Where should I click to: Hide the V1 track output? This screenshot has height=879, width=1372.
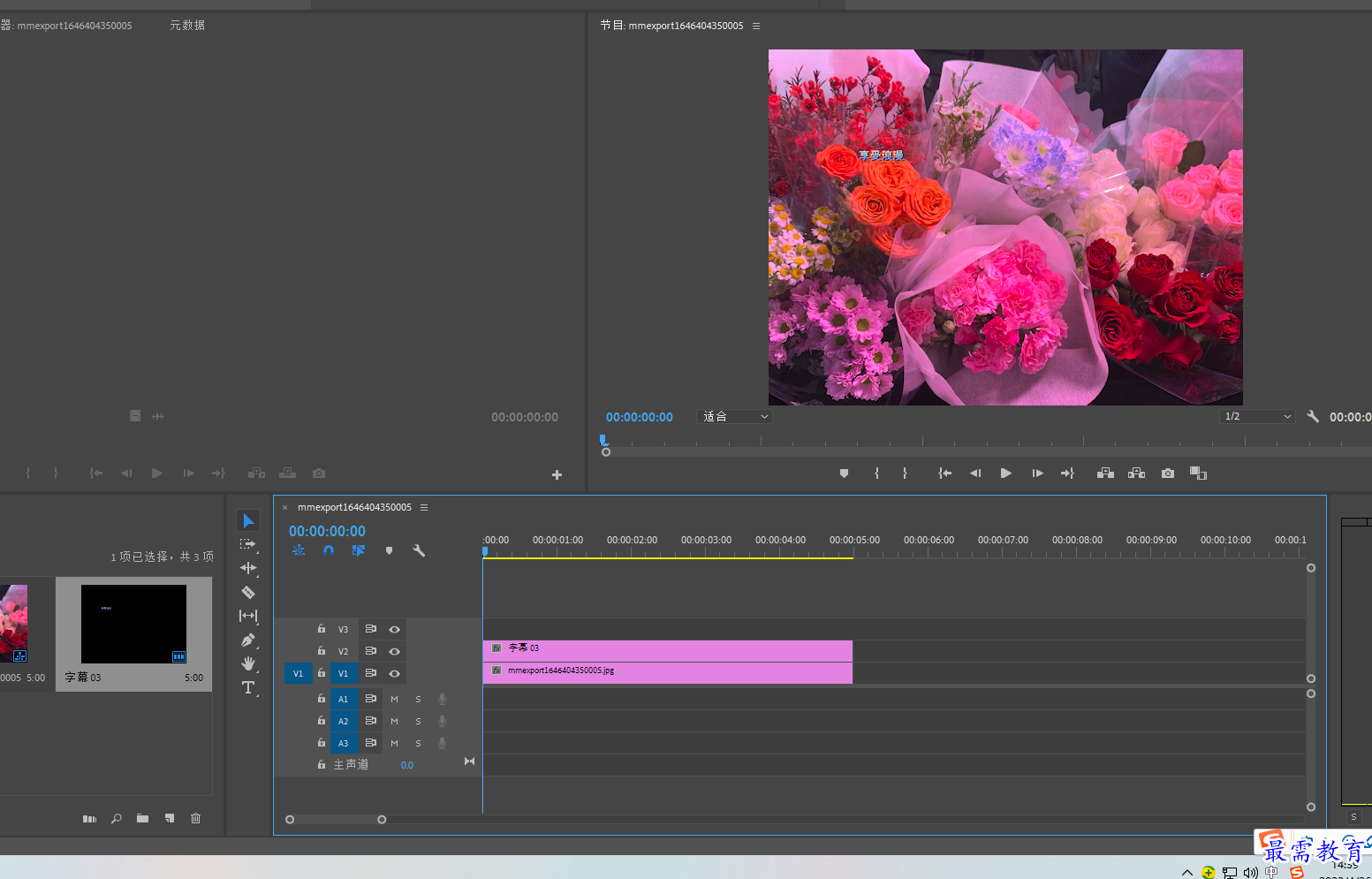(x=395, y=674)
